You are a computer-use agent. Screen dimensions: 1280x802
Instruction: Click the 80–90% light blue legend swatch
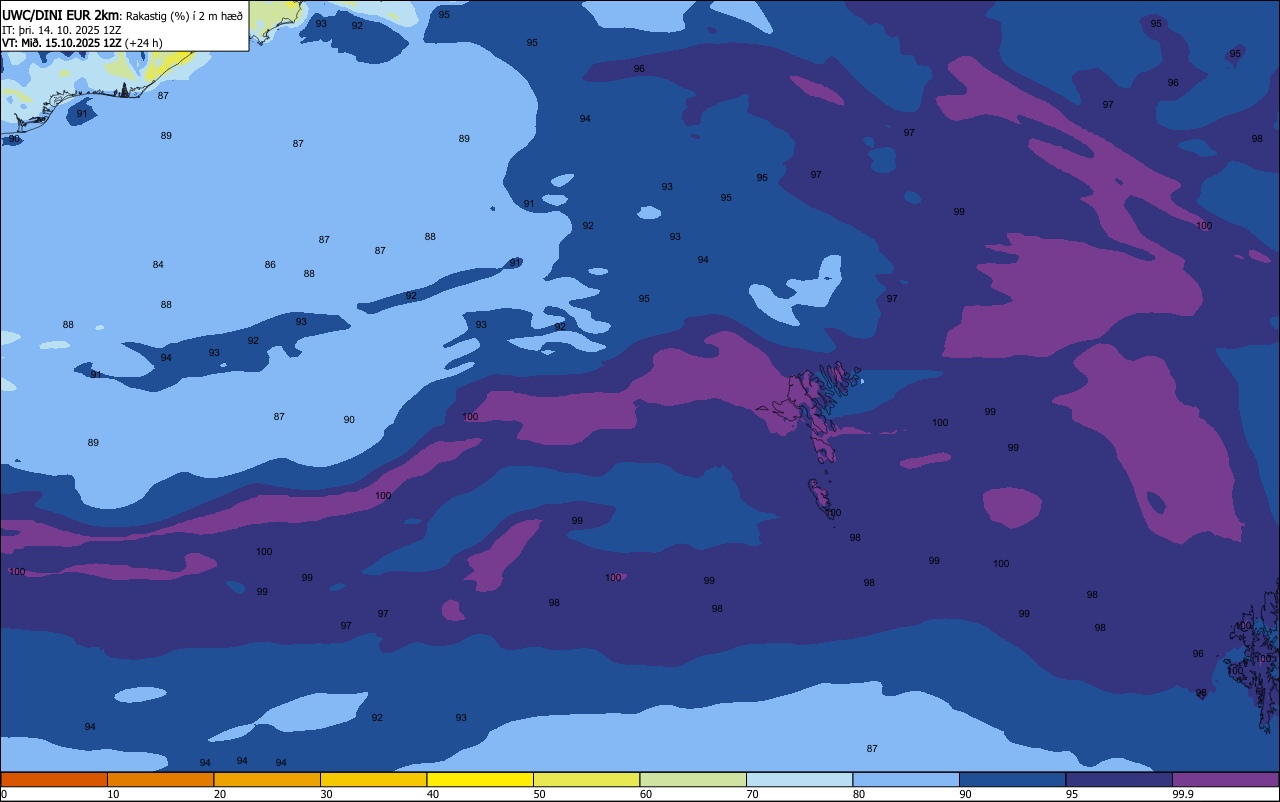[x=906, y=779]
